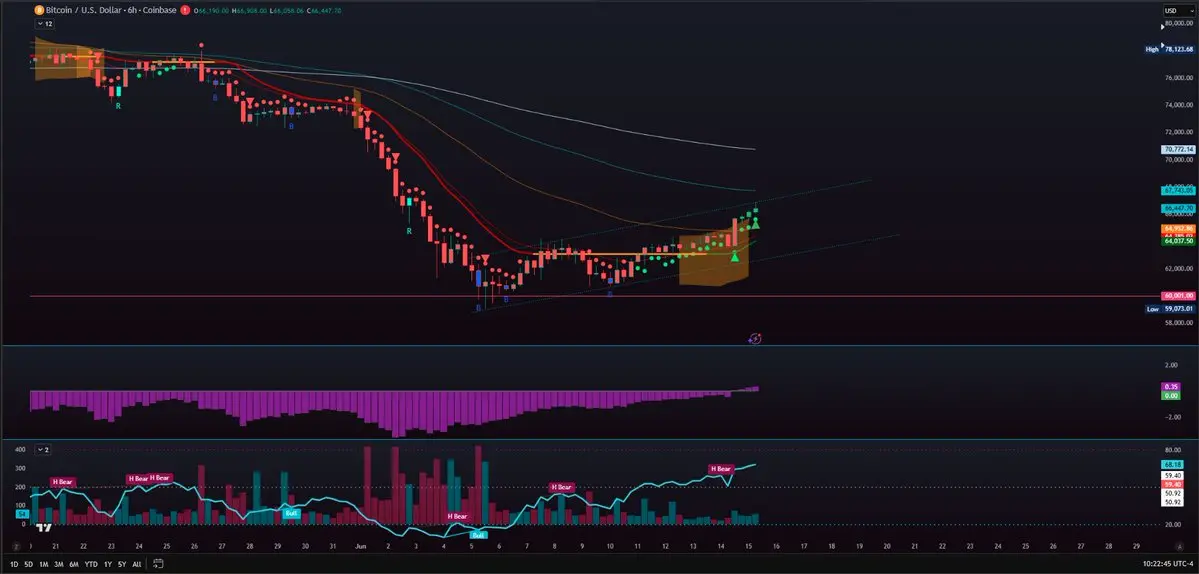Click the 'H Bear' label near May 22
Image resolution: width=1199 pixels, height=574 pixels.
[x=64, y=482]
